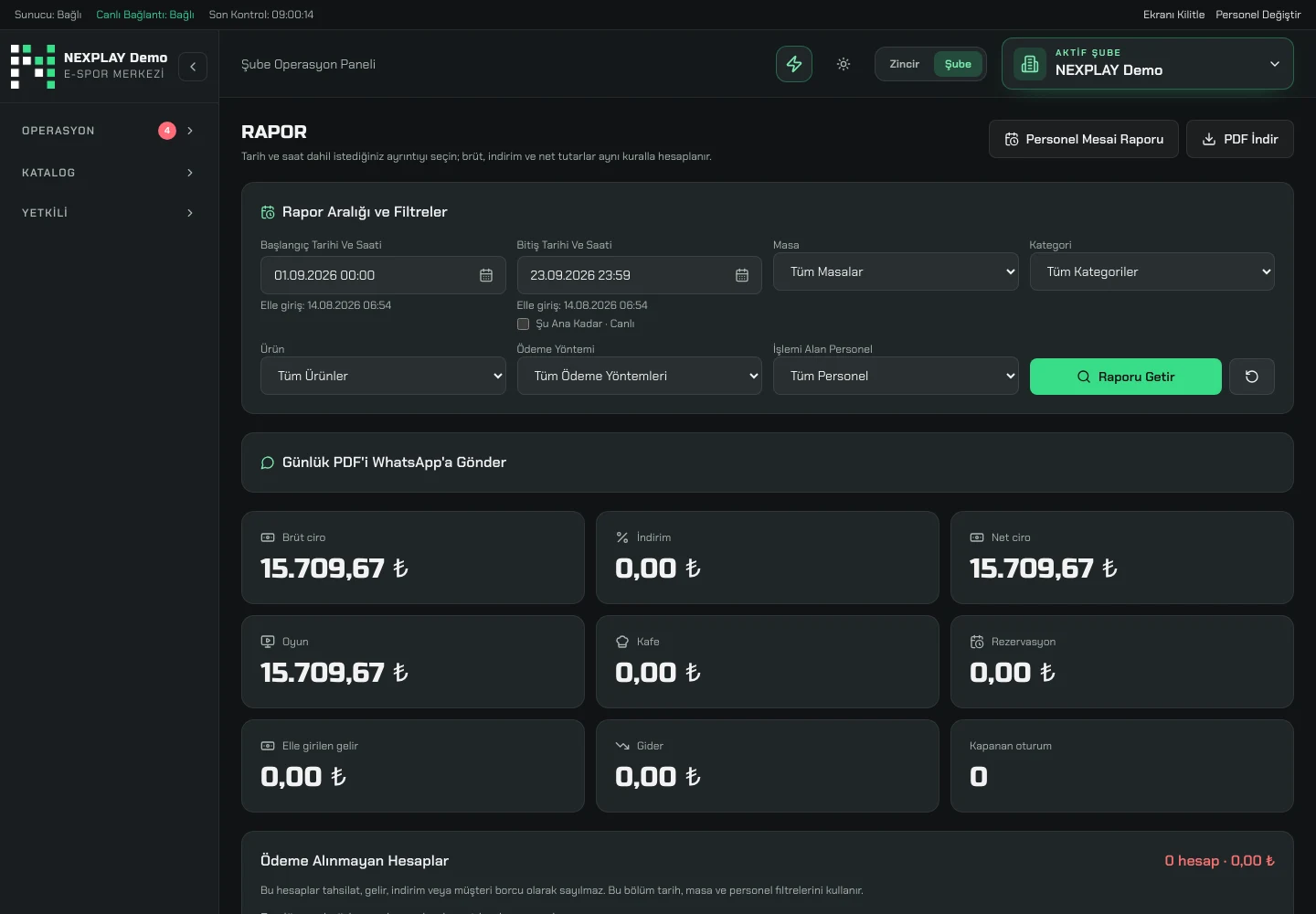Screen dimensions: 1316x914
Task: Click the Net ciro banknote icon
Action: point(977,537)
